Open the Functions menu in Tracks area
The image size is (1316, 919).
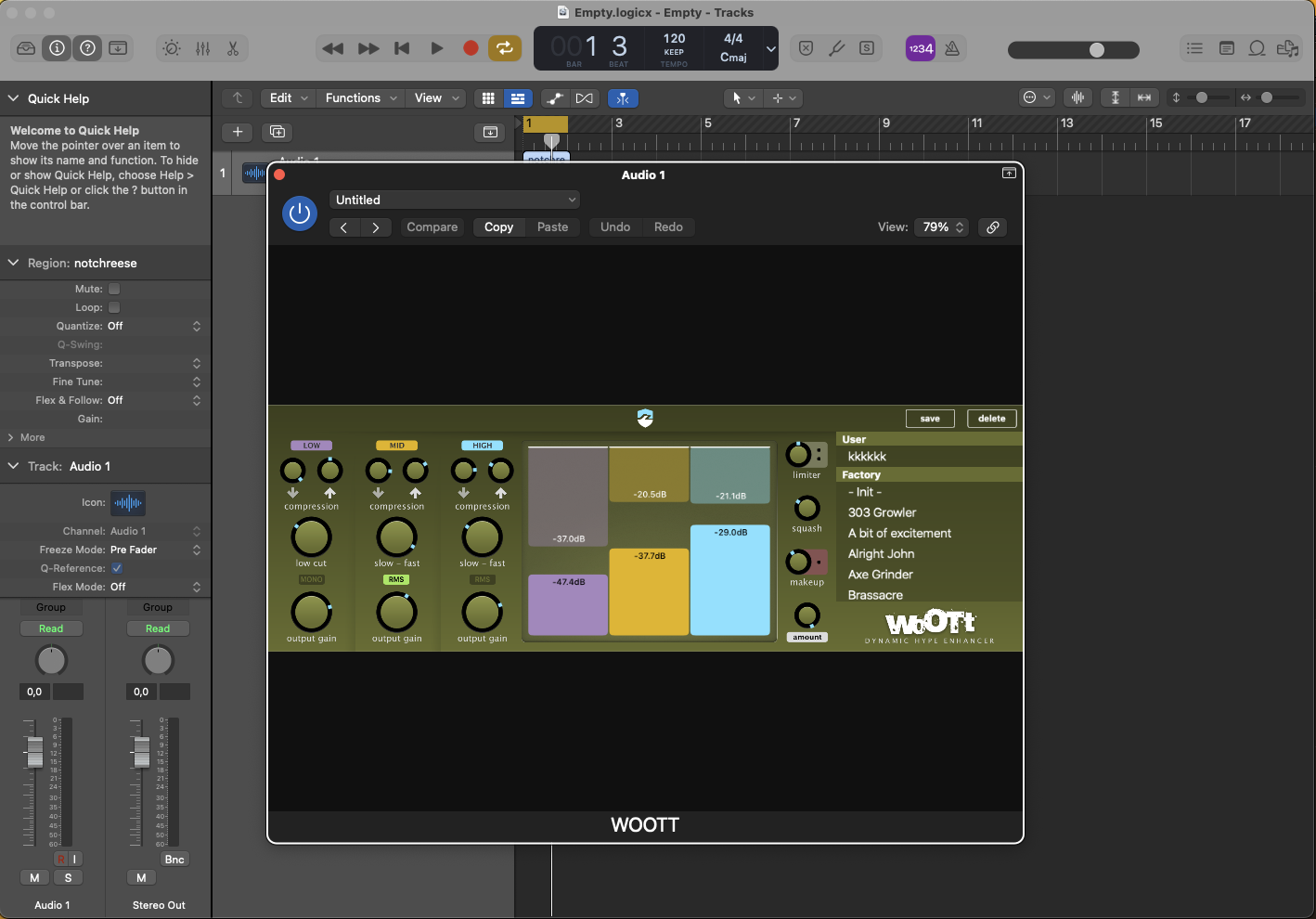pos(361,98)
